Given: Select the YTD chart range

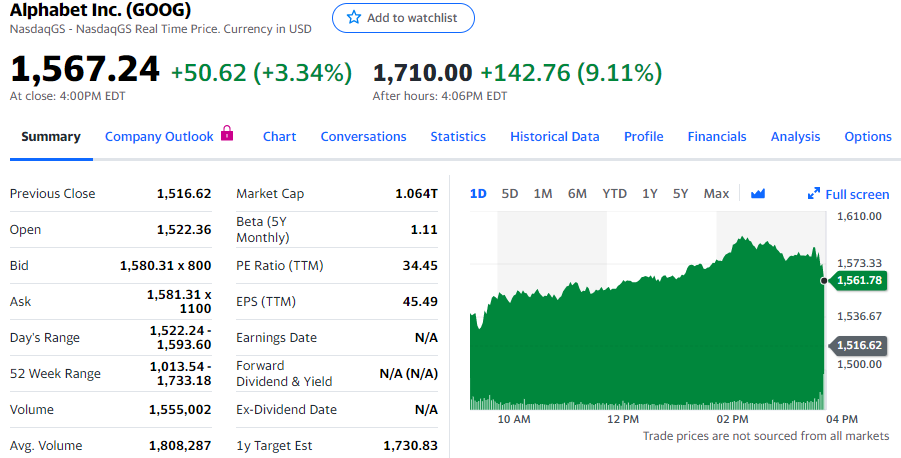Looking at the screenshot, I should click(x=614, y=194).
